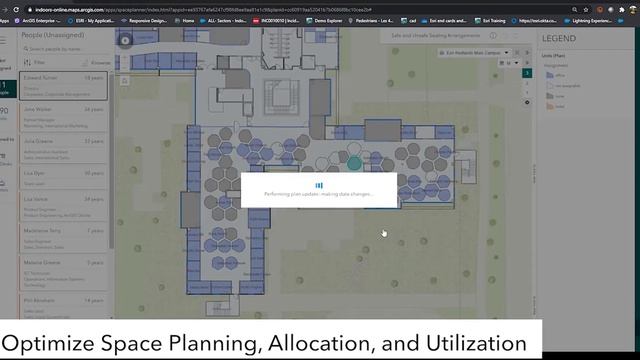
Task: Select the Lisa Dyer person card
Action: pos(63,178)
